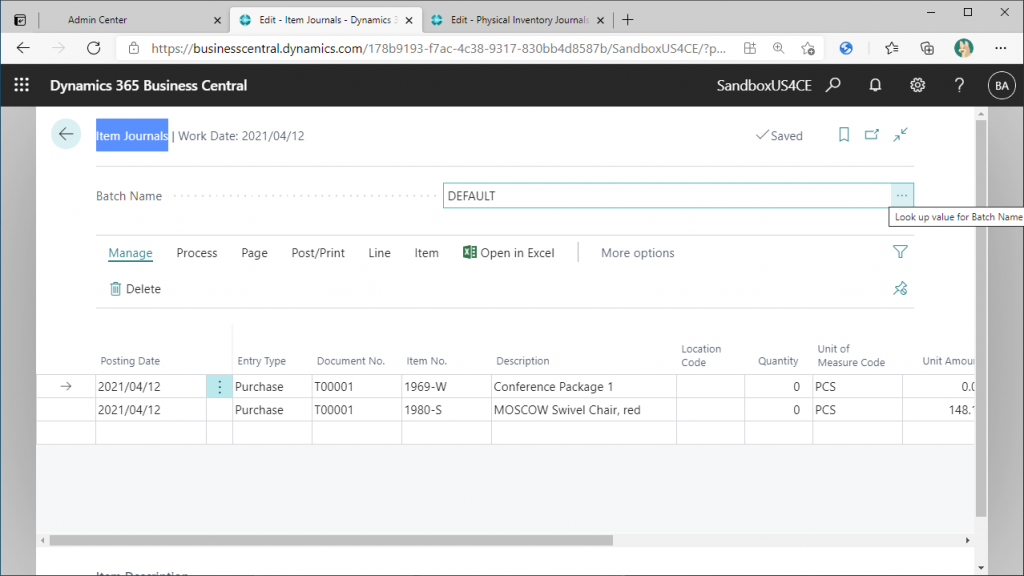Open browser Collections
Image resolution: width=1024 pixels, height=576 pixels.
(927, 48)
